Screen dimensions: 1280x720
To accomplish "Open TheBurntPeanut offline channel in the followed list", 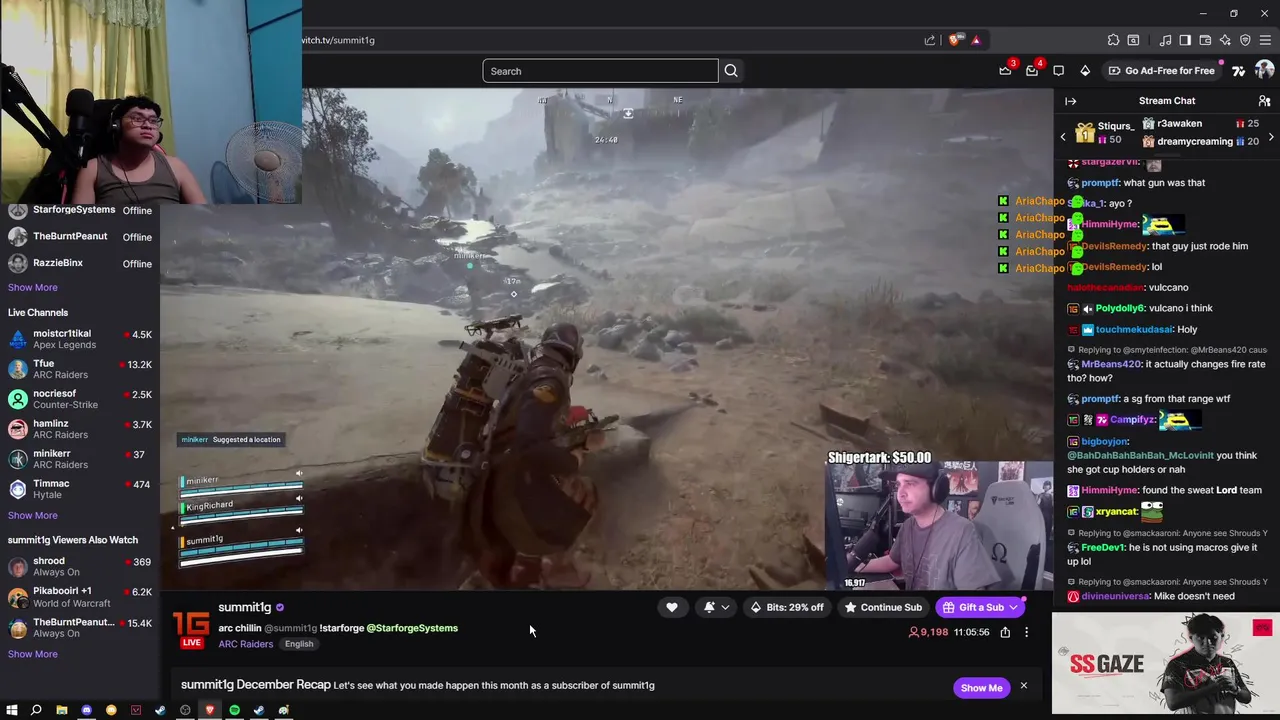I will pyautogui.click(x=80, y=237).
